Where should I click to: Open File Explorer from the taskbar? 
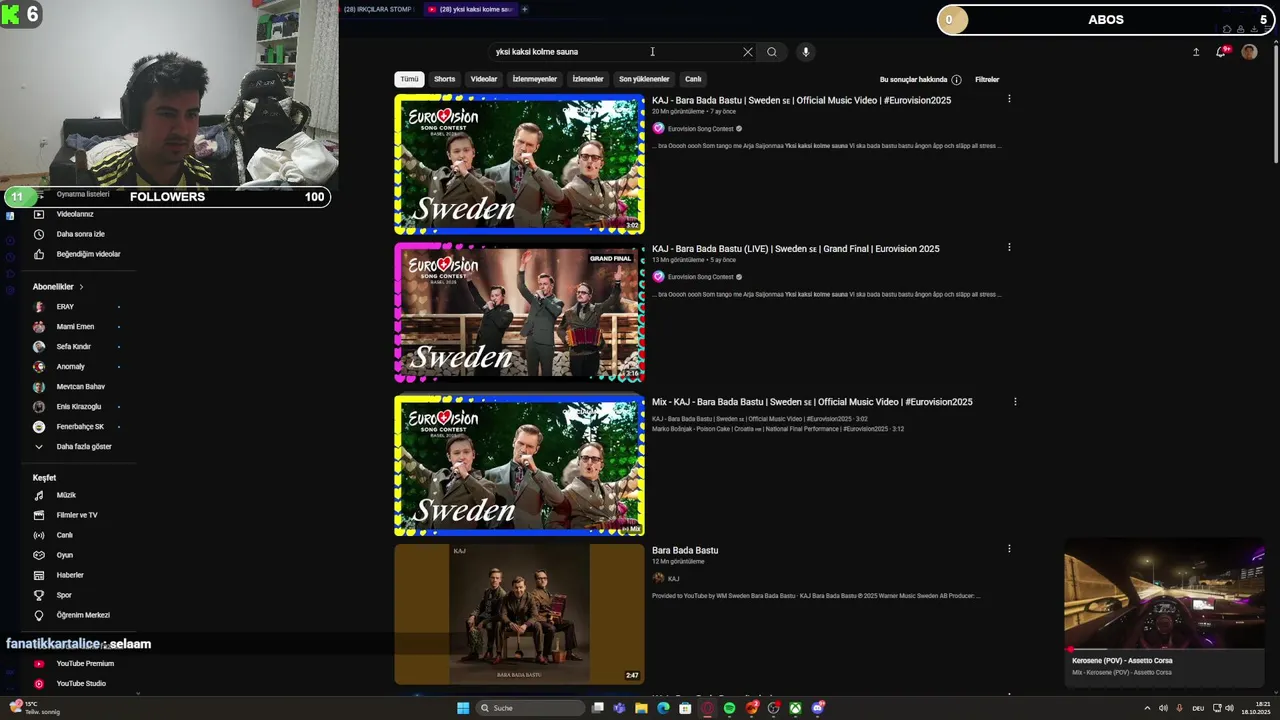coord(641,708)
